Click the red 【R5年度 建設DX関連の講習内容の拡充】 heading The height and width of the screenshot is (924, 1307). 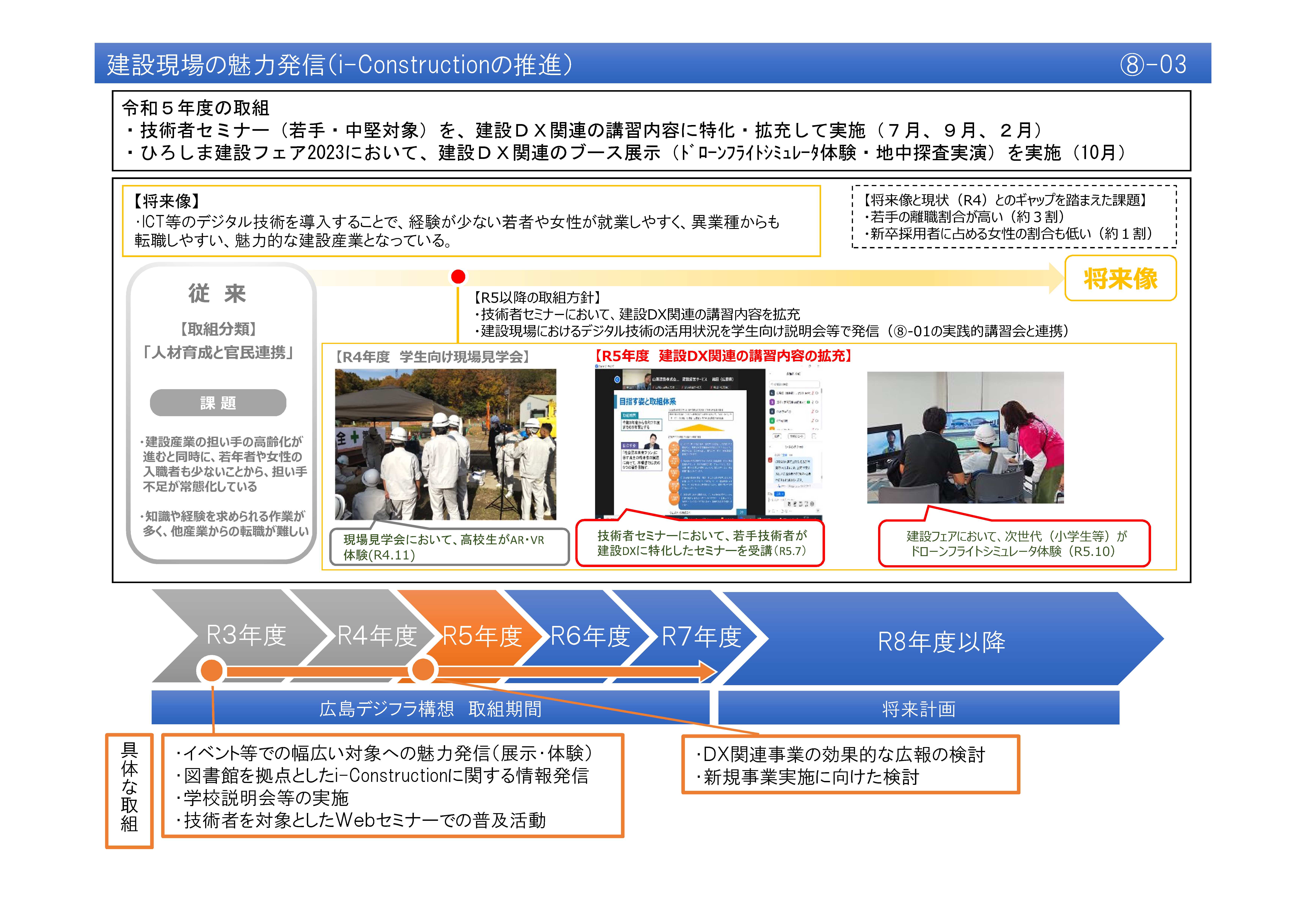[723, 356]
